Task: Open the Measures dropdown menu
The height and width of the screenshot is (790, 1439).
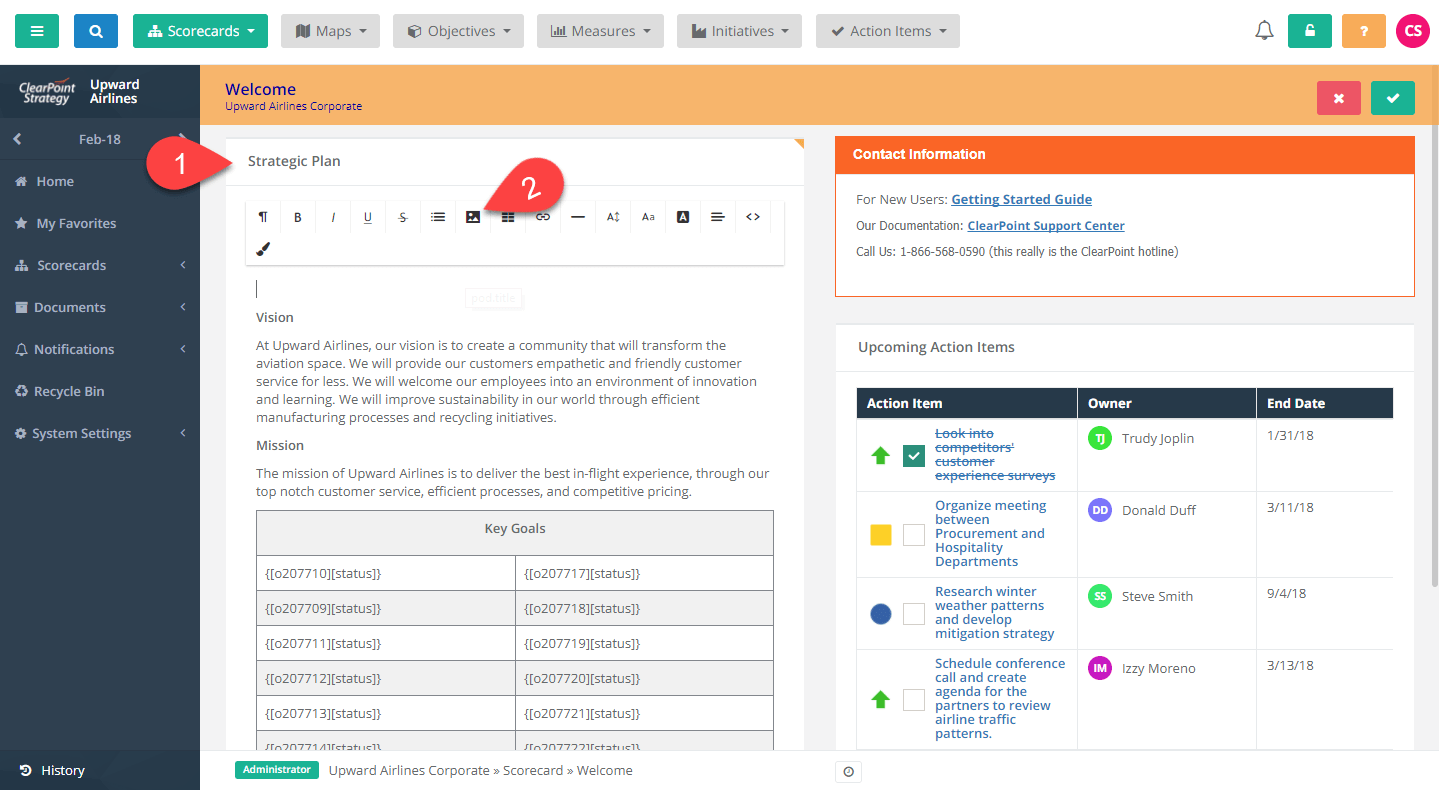Action: [600, 31]
